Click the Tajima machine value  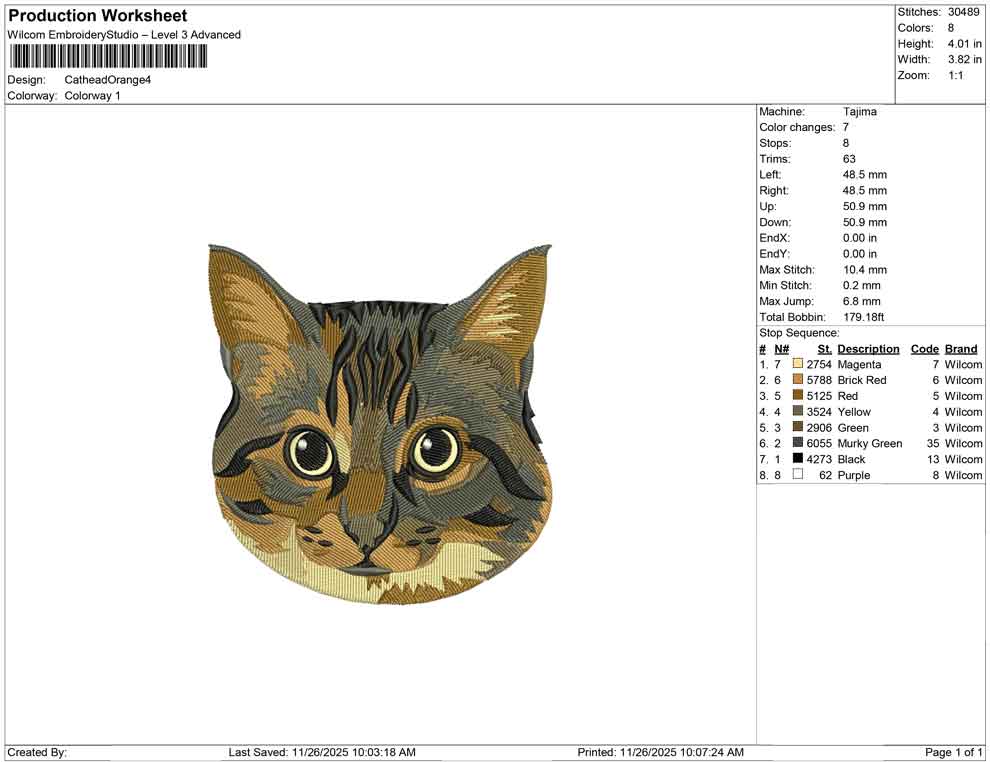(862, 112)
